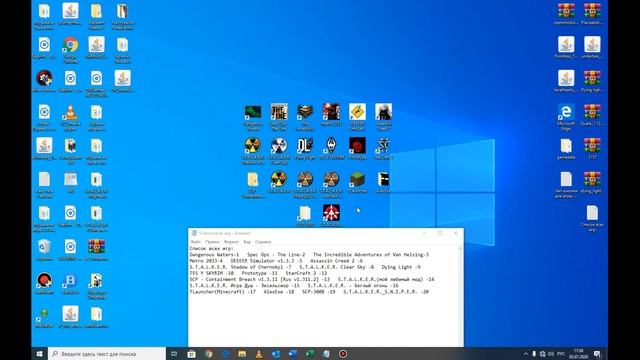
Task: Open Word from the taskbar
Action: pos(293,354)
